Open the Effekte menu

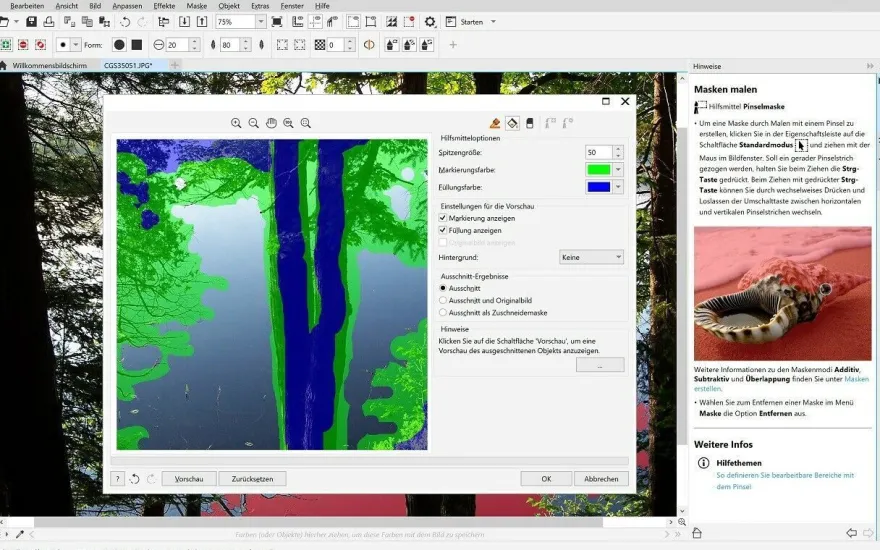pos(164,6)
